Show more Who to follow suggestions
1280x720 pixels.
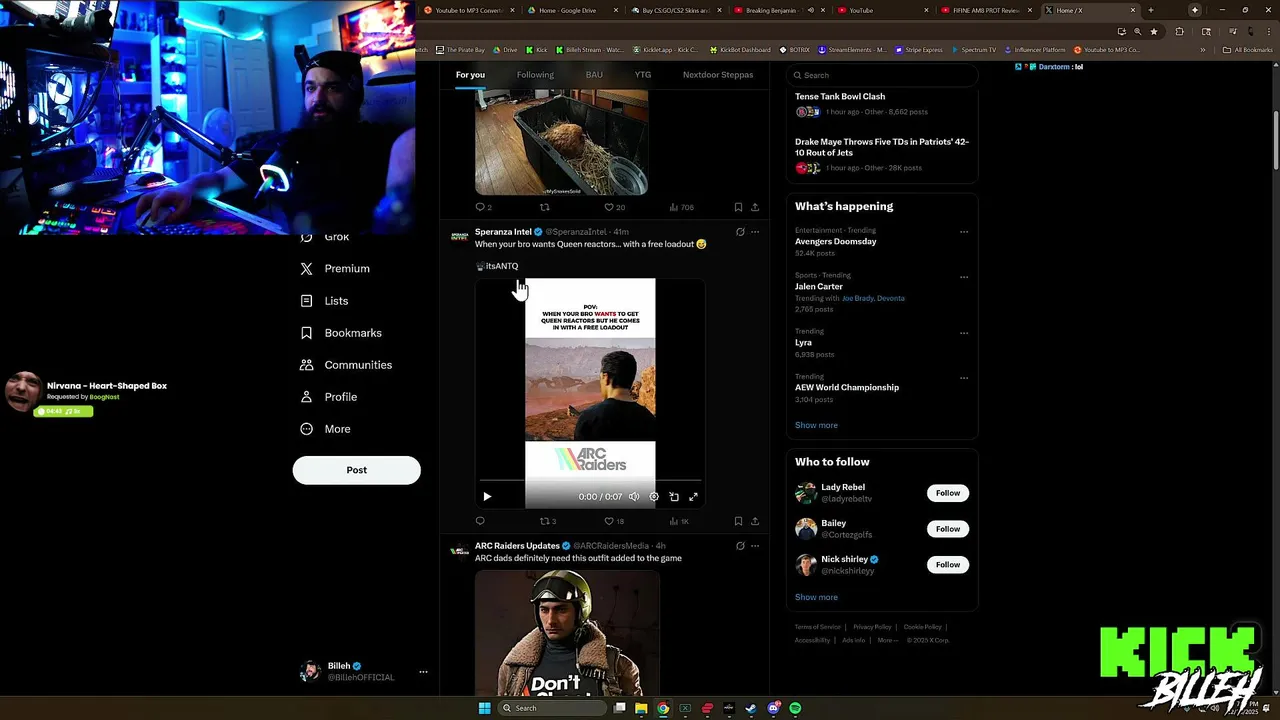click(816, 597)
